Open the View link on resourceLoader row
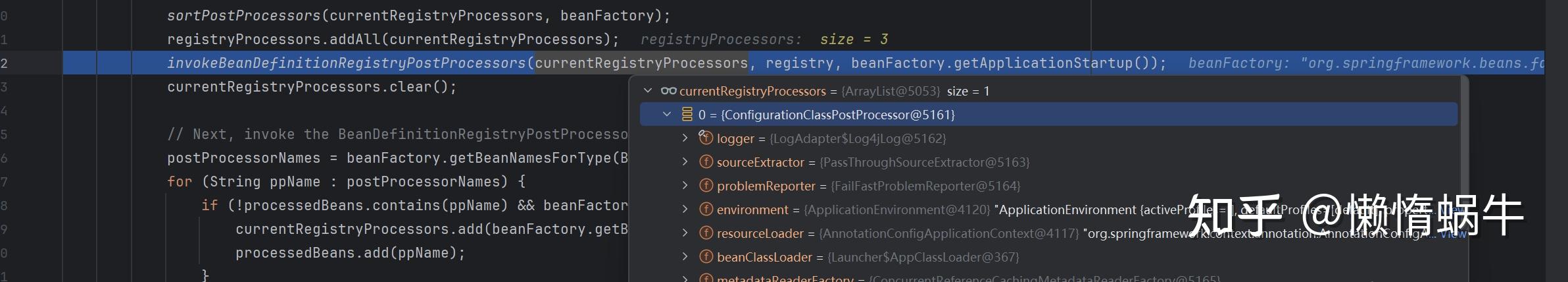 coord(1453,234)
